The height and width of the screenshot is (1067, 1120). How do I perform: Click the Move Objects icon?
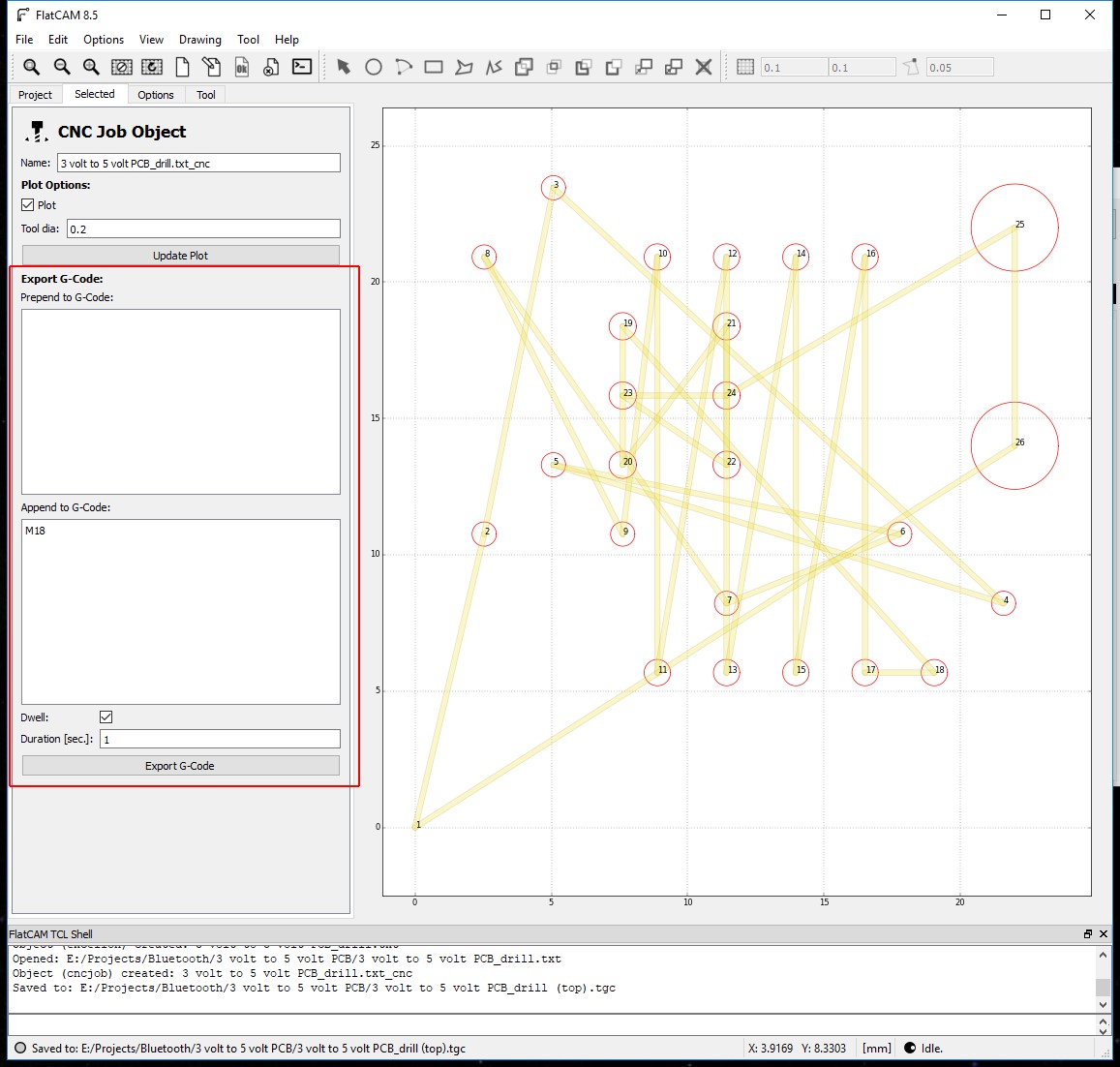(644, 67)
